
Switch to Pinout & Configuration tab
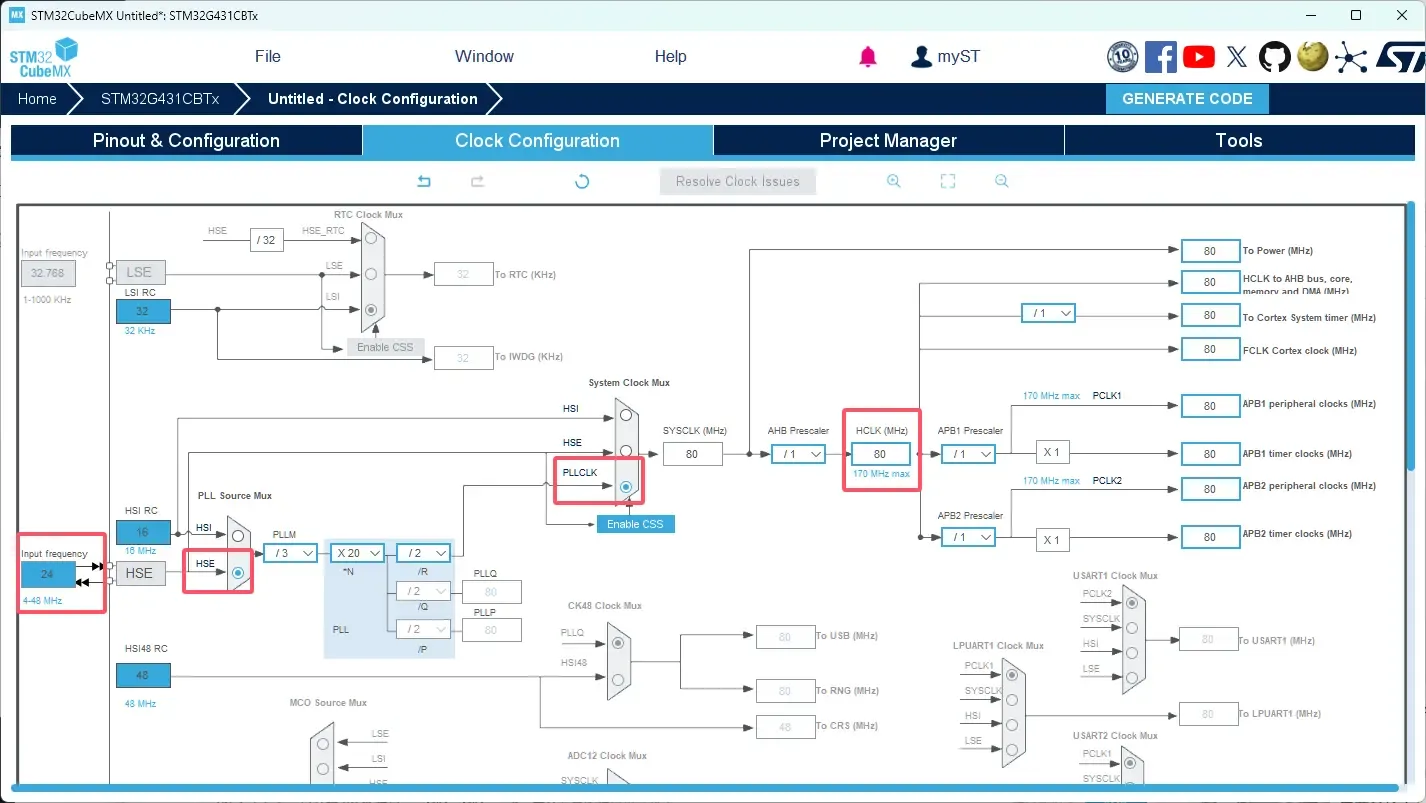186,141
